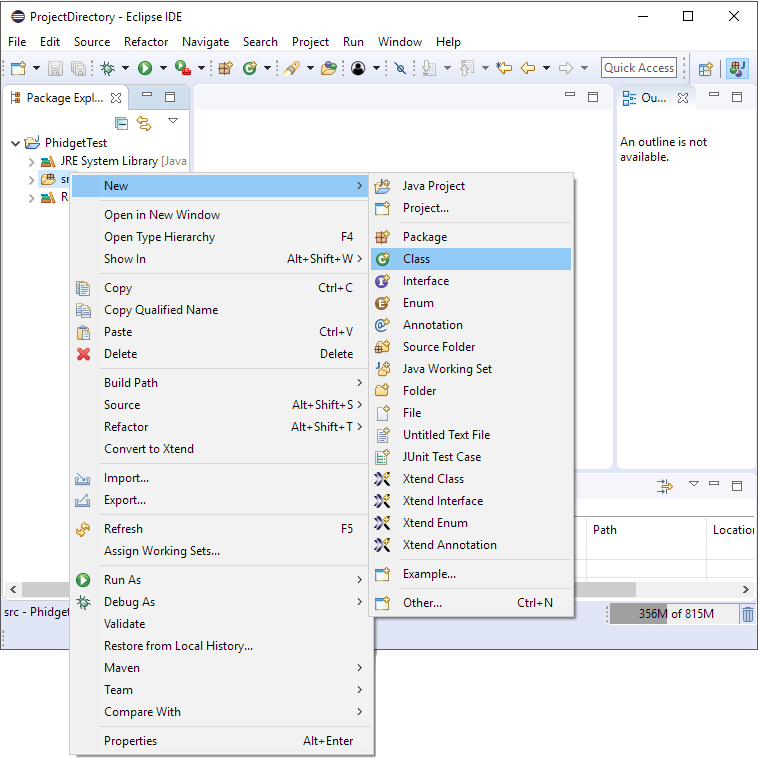Image resolution: width=758 pixels, height=758 pixels.
Task: Open the Back history dropdown arrow
Action: point(546,68)
